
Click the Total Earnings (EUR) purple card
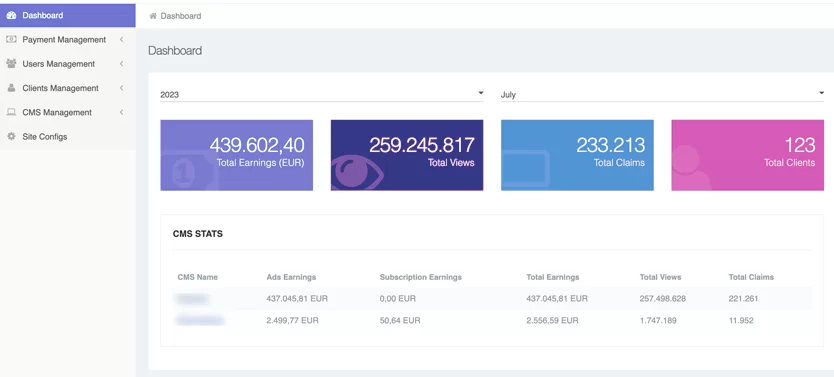[x=237, y=155]
